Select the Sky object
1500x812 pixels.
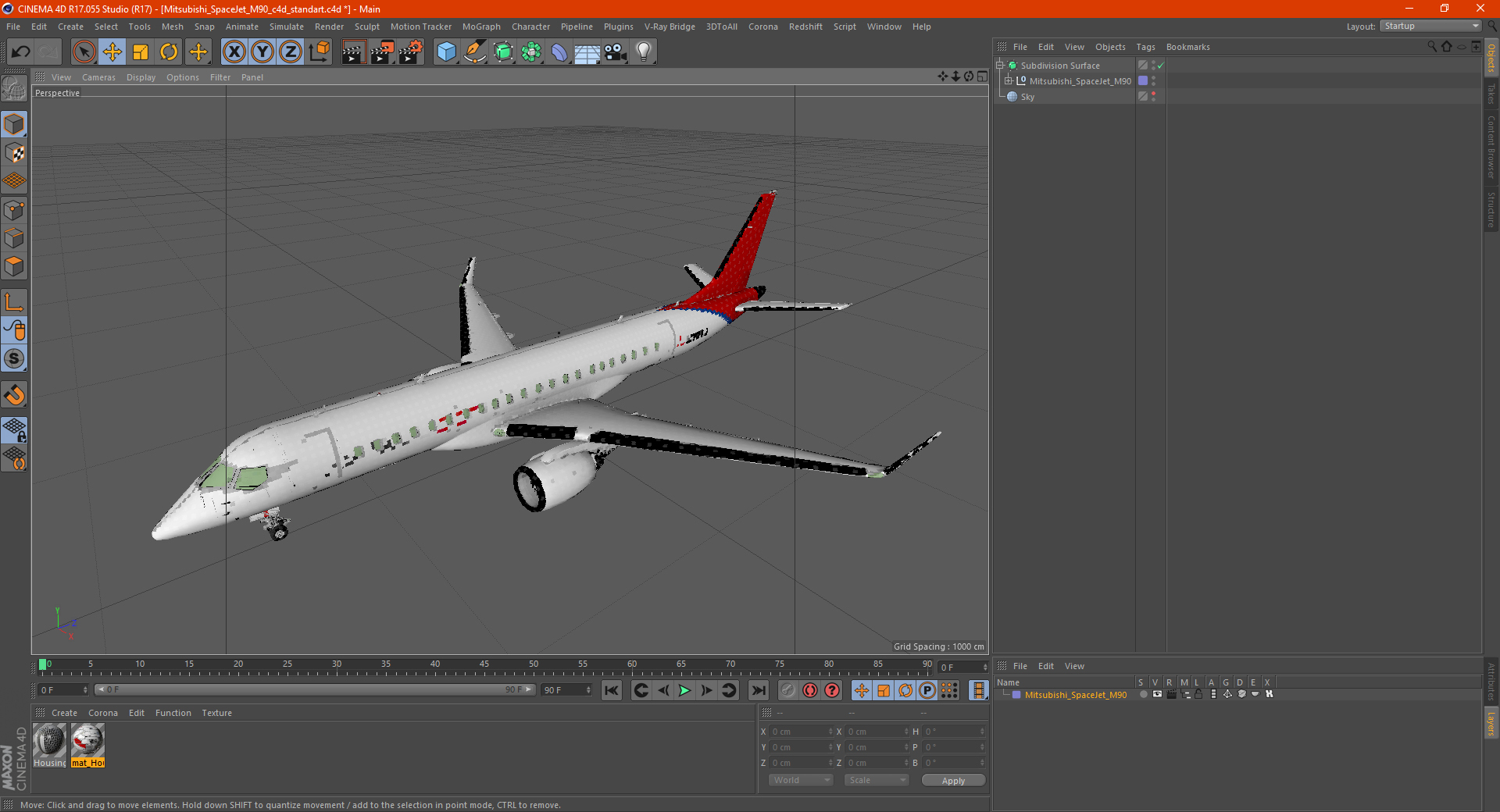(x=1027, y=97)
